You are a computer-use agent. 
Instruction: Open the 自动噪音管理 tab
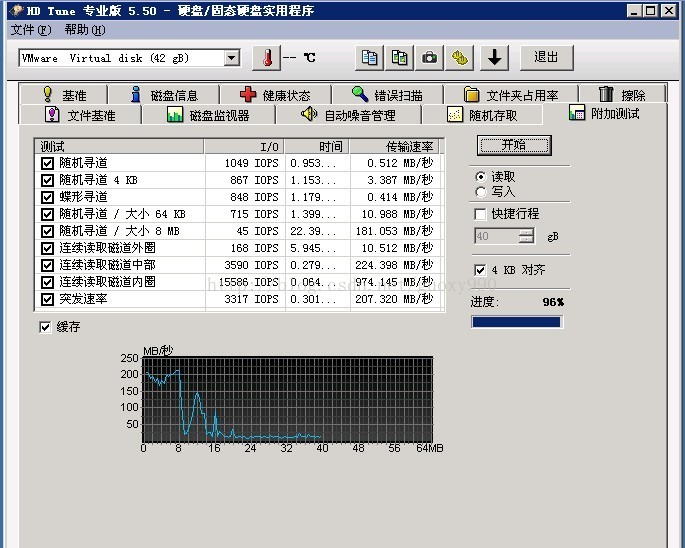tap(348, 115)
